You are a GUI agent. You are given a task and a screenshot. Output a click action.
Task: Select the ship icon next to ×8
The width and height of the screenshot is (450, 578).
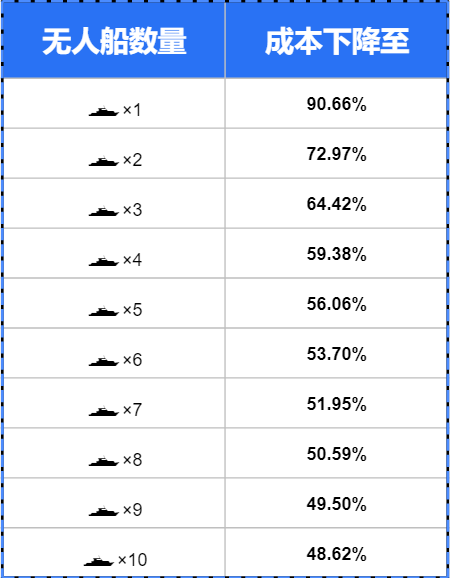[104, 461]
